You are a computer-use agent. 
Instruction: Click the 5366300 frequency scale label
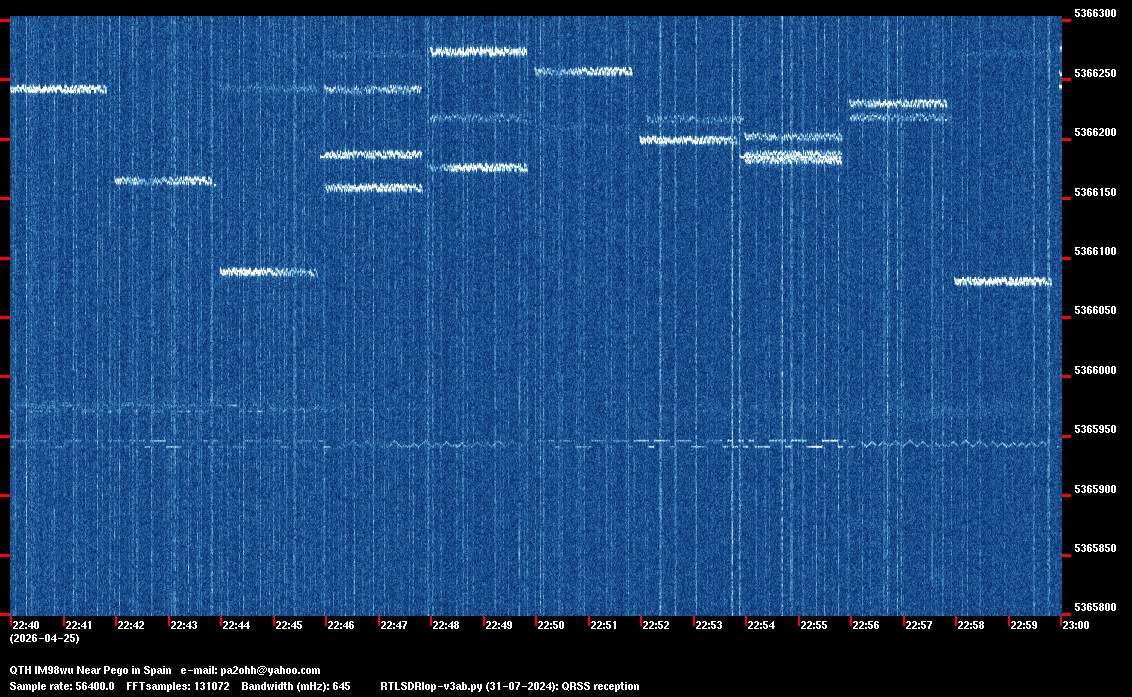pos(1093,14)
